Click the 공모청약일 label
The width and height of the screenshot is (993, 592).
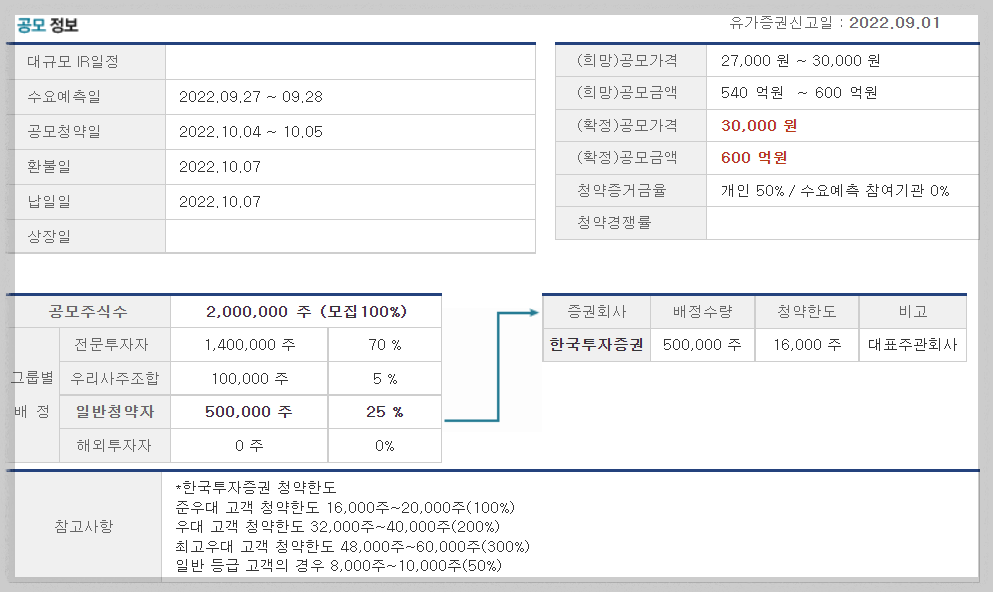[x=64, y=132]
